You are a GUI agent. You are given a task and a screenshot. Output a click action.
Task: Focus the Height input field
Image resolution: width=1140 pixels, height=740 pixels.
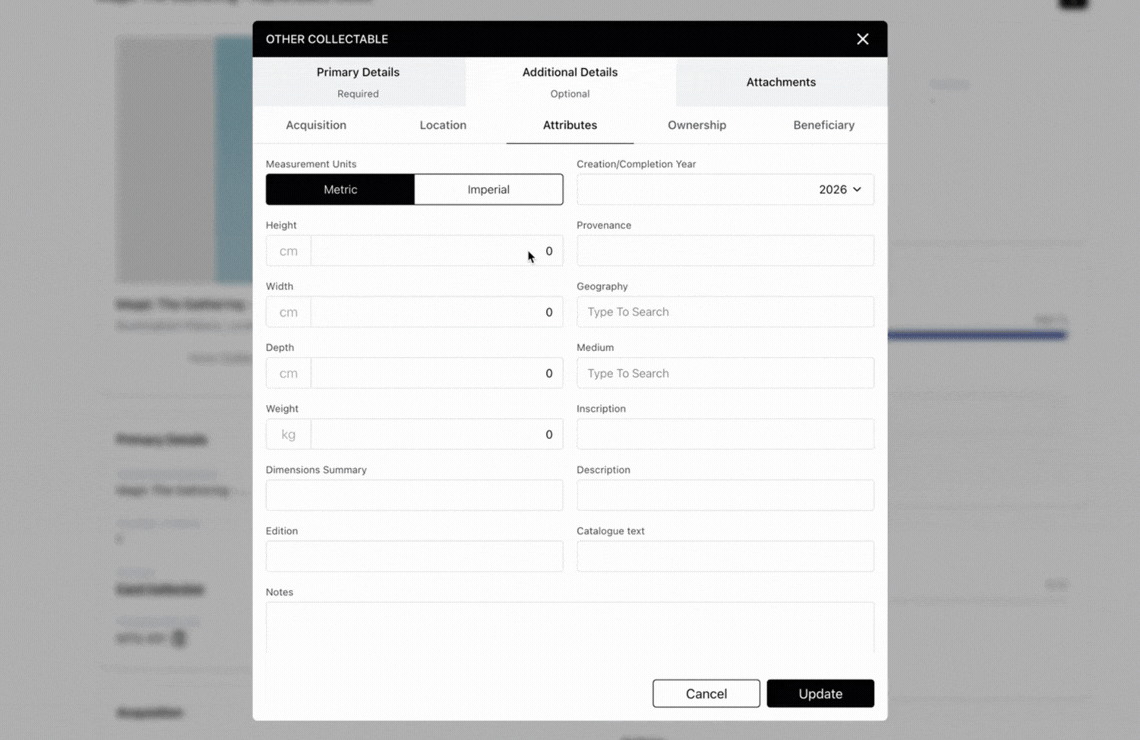coord(436,251)
